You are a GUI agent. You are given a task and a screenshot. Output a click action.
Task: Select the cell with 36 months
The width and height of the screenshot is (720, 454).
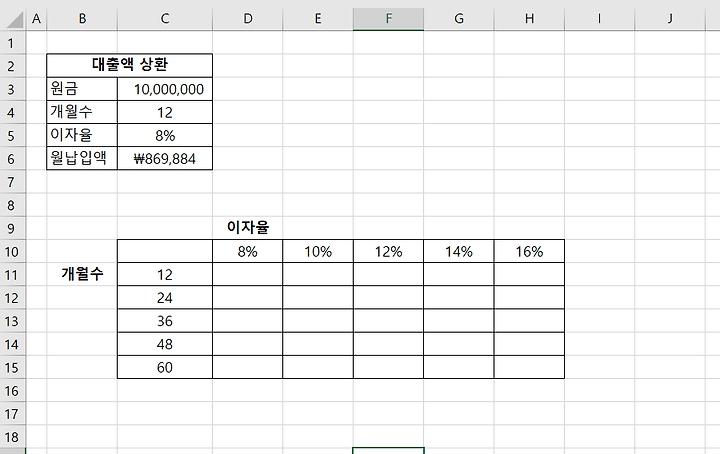pos(165,321)
